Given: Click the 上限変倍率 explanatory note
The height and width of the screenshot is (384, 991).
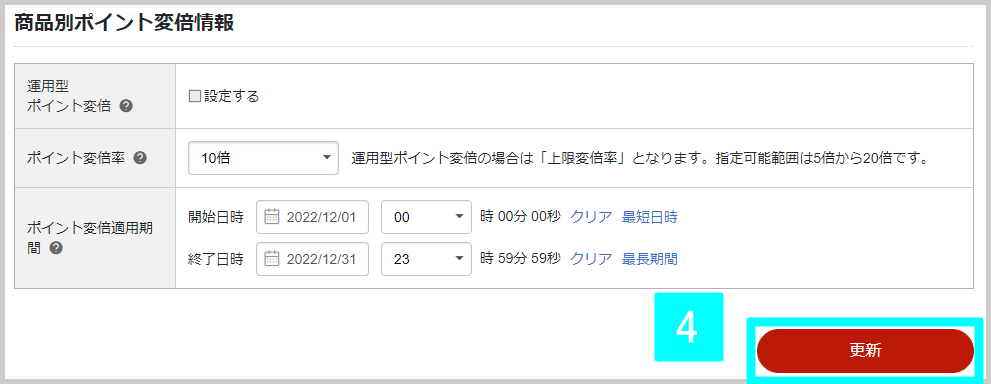Looking at the screenshot, I should pyautogui.click(x=639, y=158).
